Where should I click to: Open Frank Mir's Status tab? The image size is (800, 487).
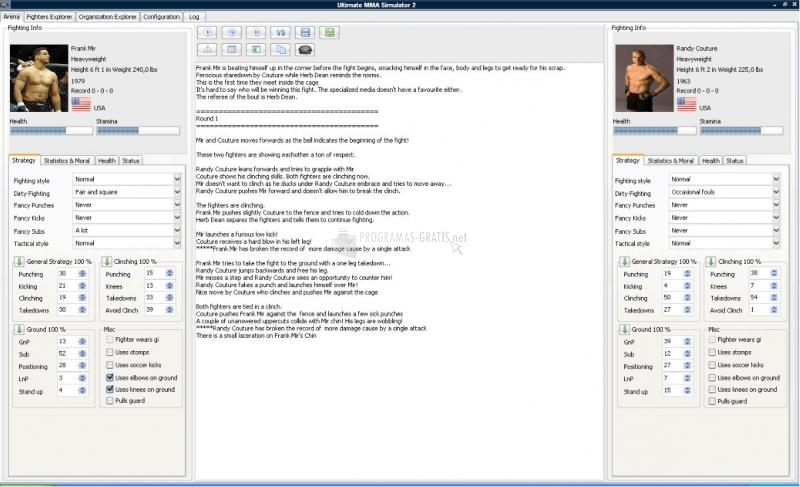coord(131,161)
